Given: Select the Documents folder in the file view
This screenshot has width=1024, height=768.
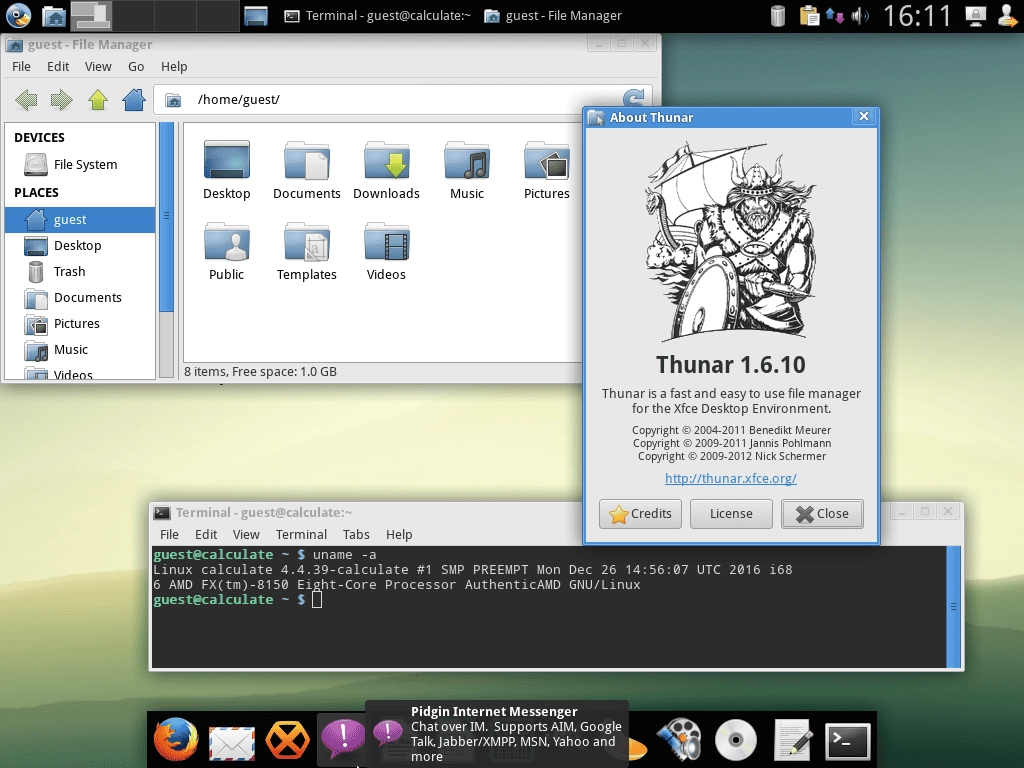Looking at the screenshot, I should point(307,169).
